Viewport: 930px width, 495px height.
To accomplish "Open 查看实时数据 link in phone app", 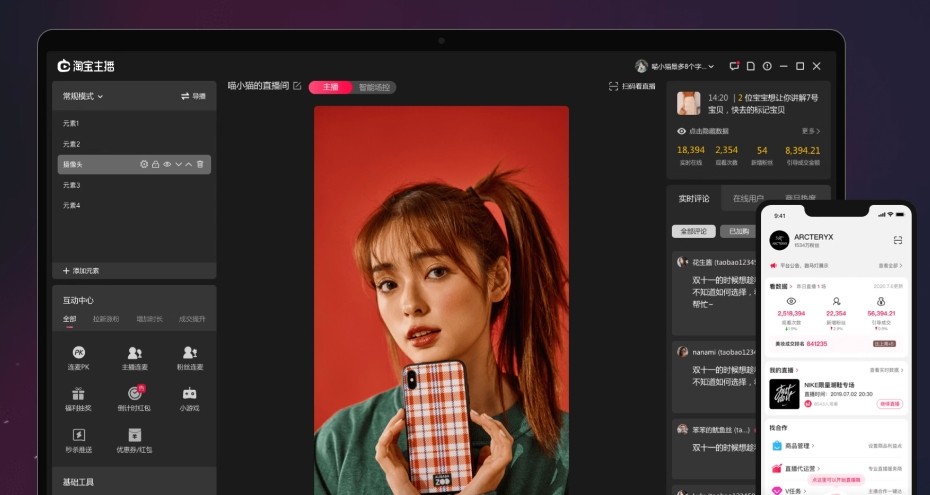I will (887, 370).
